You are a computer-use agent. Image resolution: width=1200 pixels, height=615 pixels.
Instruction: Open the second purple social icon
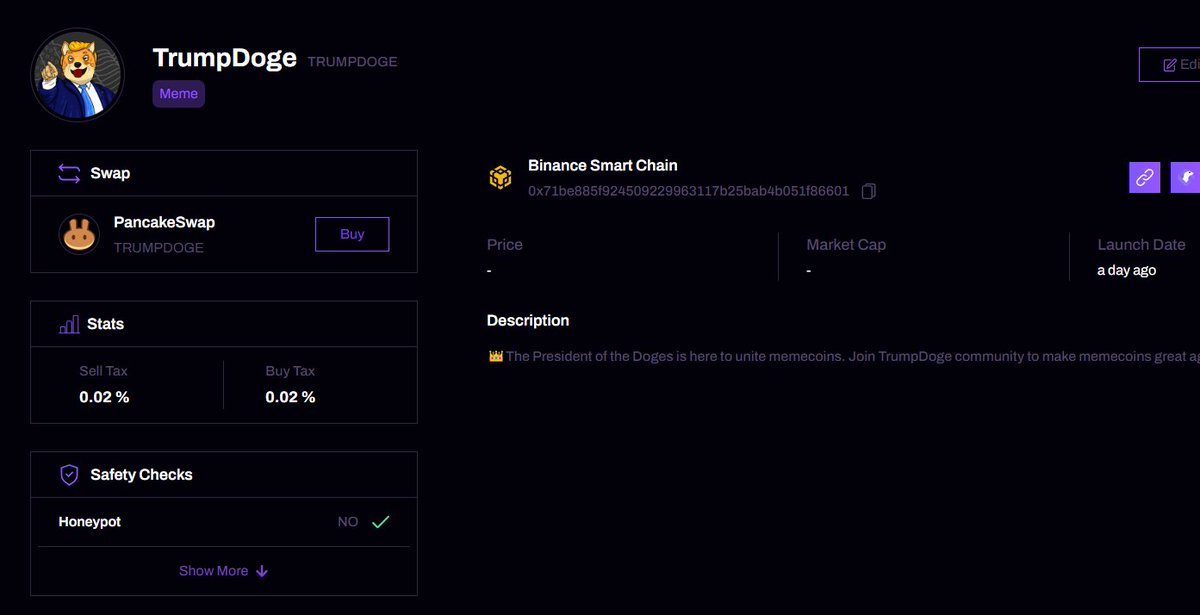[1185, 177]
